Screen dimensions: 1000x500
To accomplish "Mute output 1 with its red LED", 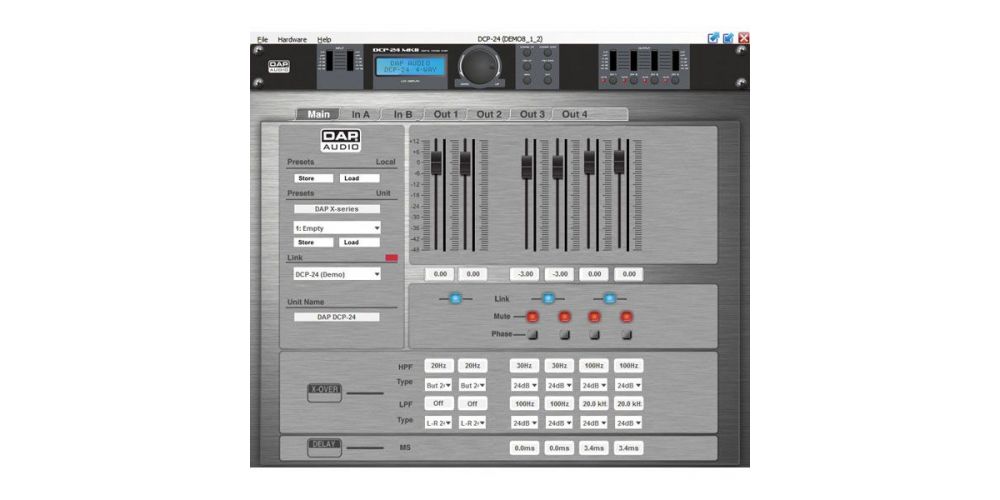I will [x=532, y=316].
